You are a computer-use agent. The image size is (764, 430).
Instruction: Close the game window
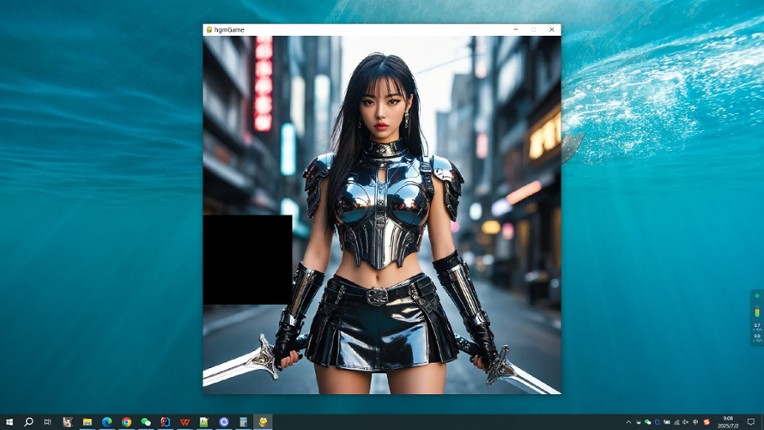551,30
